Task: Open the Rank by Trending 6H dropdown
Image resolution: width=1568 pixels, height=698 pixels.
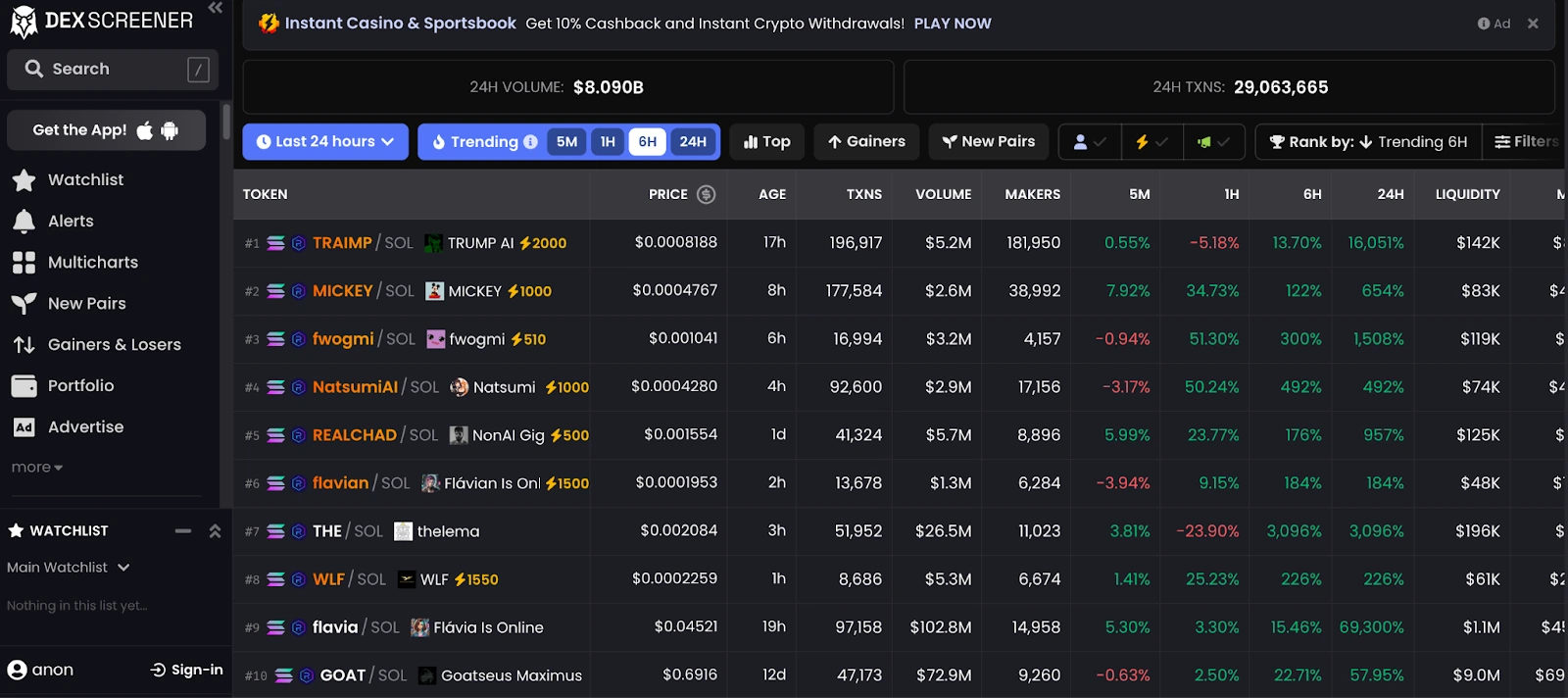Action: (1368, 142)
